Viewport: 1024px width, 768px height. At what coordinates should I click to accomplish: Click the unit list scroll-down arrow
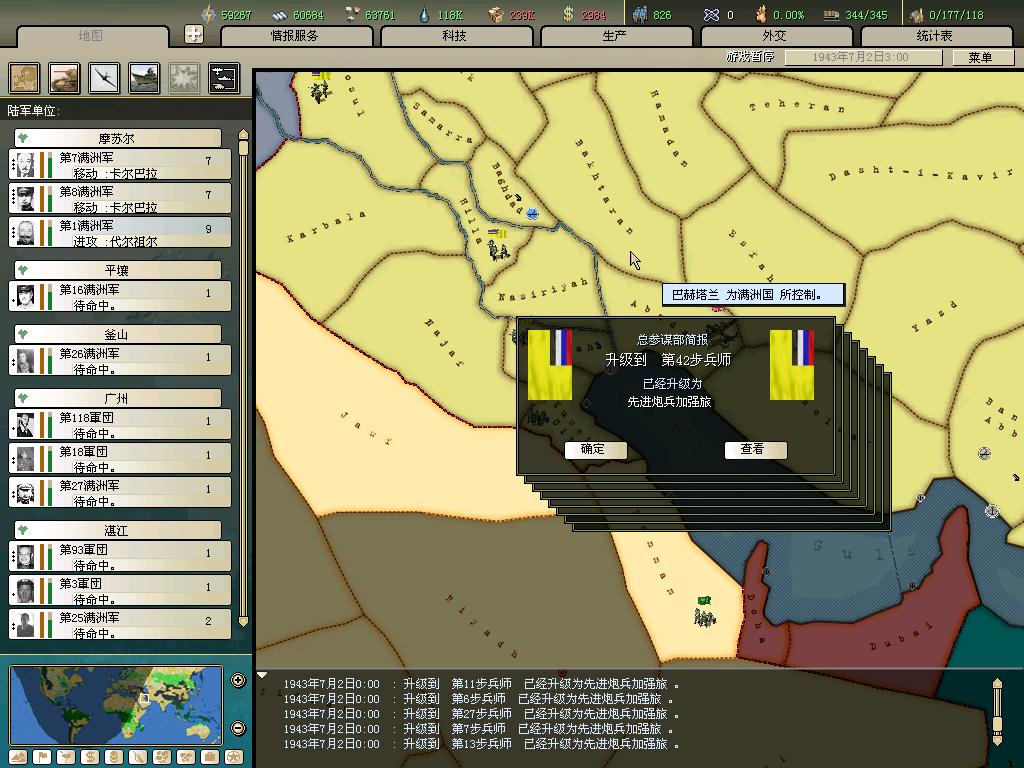pyautogui.click(x=243, y=622)
